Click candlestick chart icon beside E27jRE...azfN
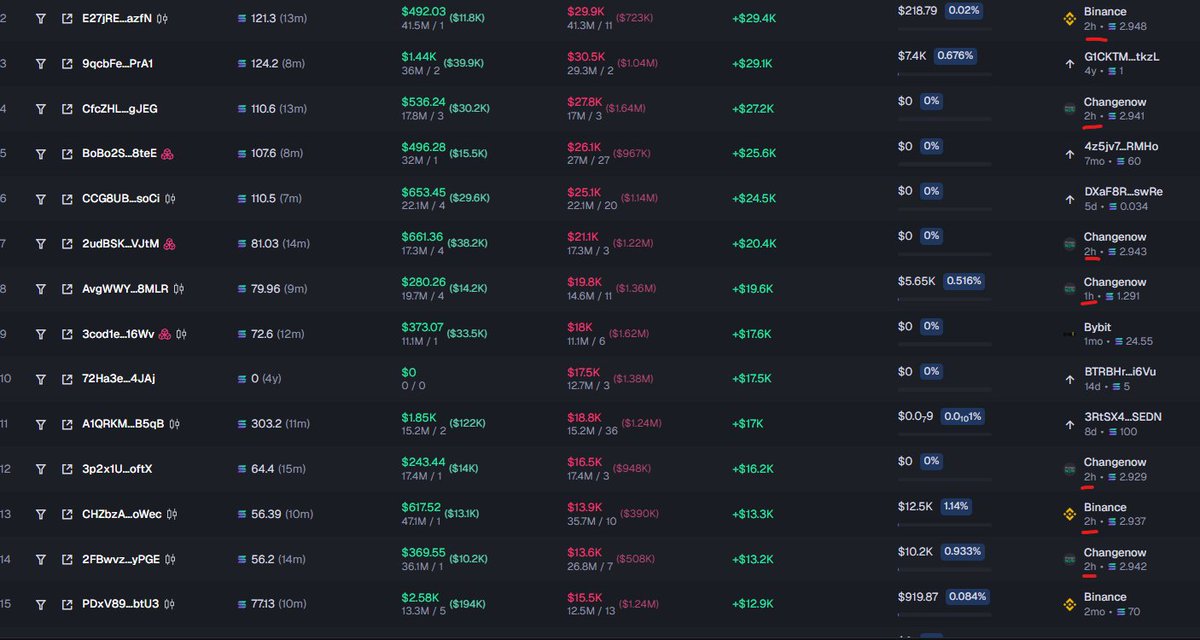1200x640 pixels. [x=162, y=18]
